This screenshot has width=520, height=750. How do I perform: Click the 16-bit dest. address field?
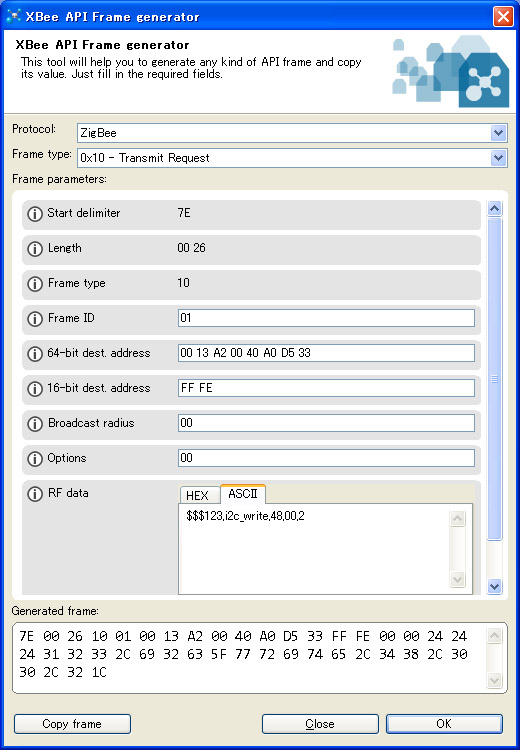point(326,388)
